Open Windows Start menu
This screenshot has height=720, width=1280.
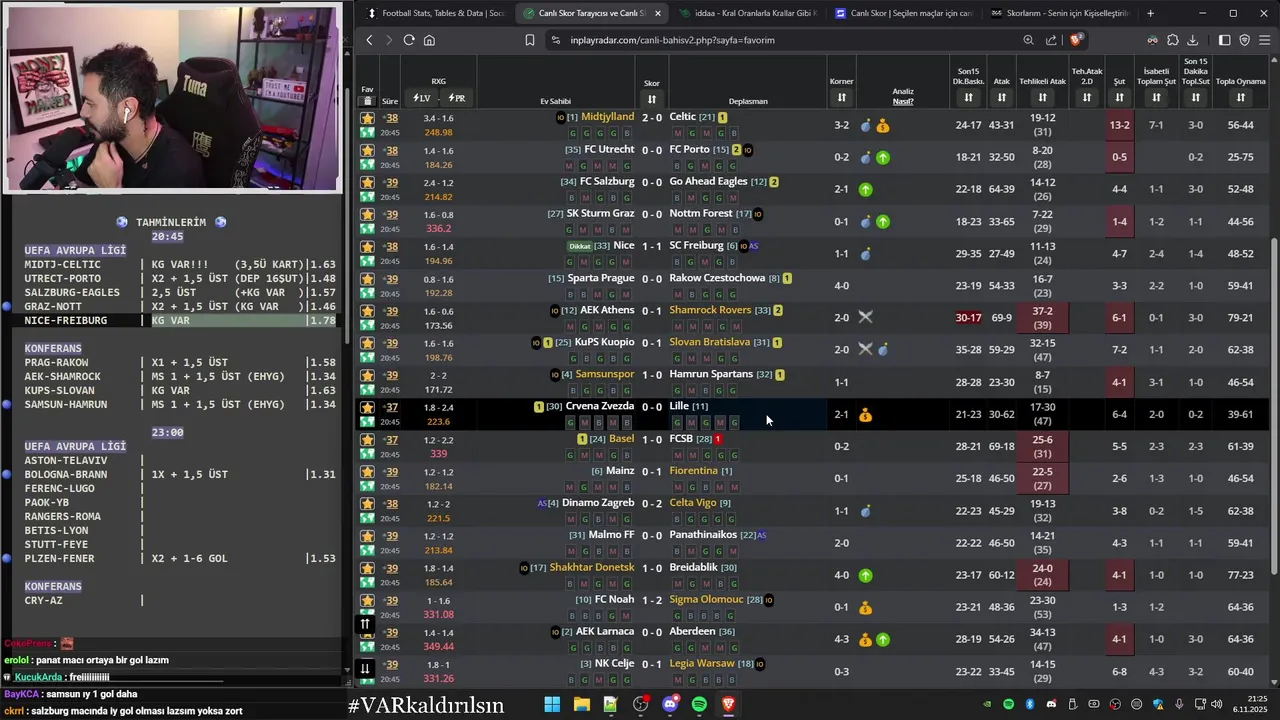click(x=552, y=704)
